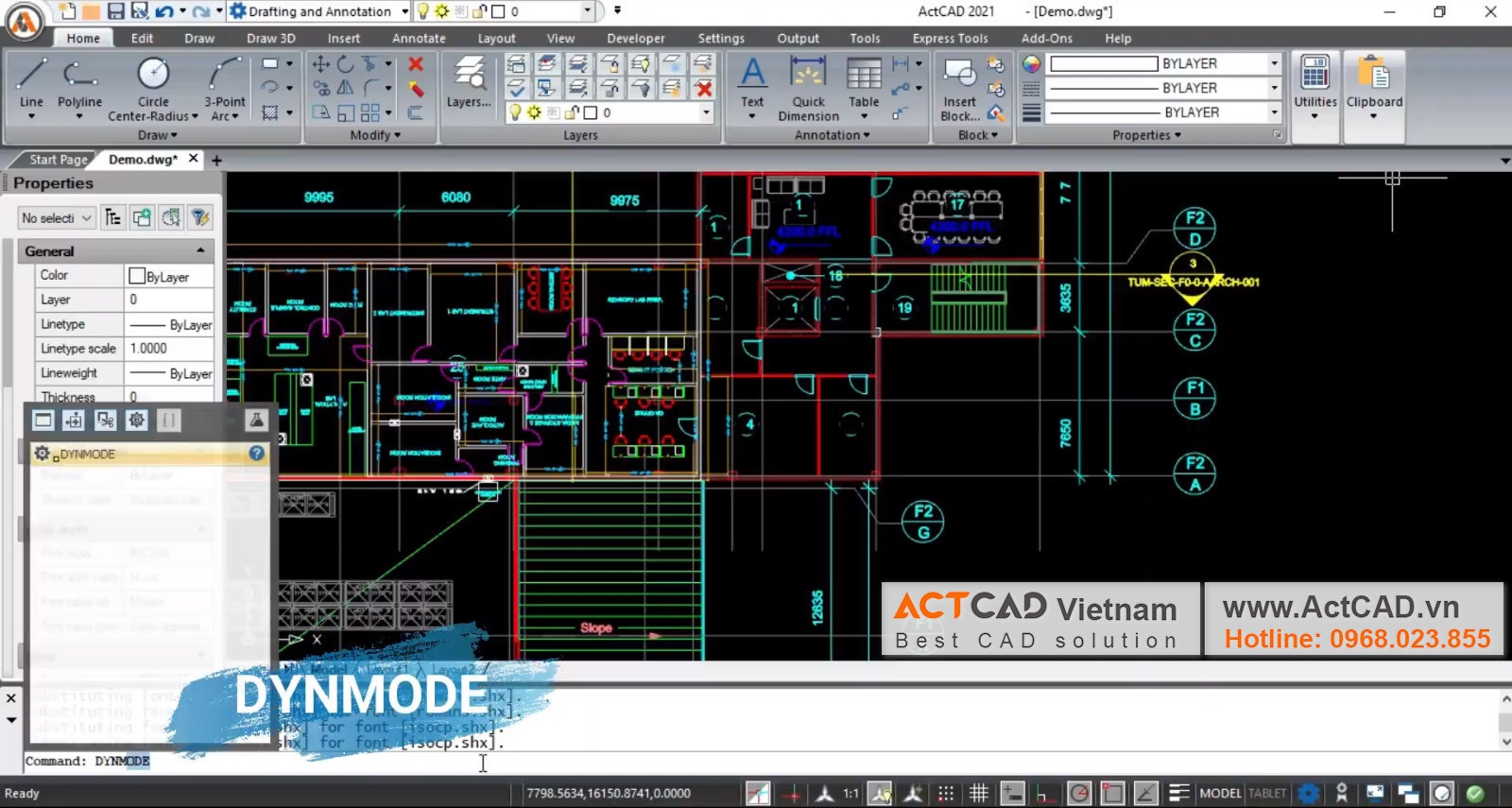This screenshot has width=1512, height=808.
Task: Toggle grid display in status bar
Action: (x=979, y=793)
